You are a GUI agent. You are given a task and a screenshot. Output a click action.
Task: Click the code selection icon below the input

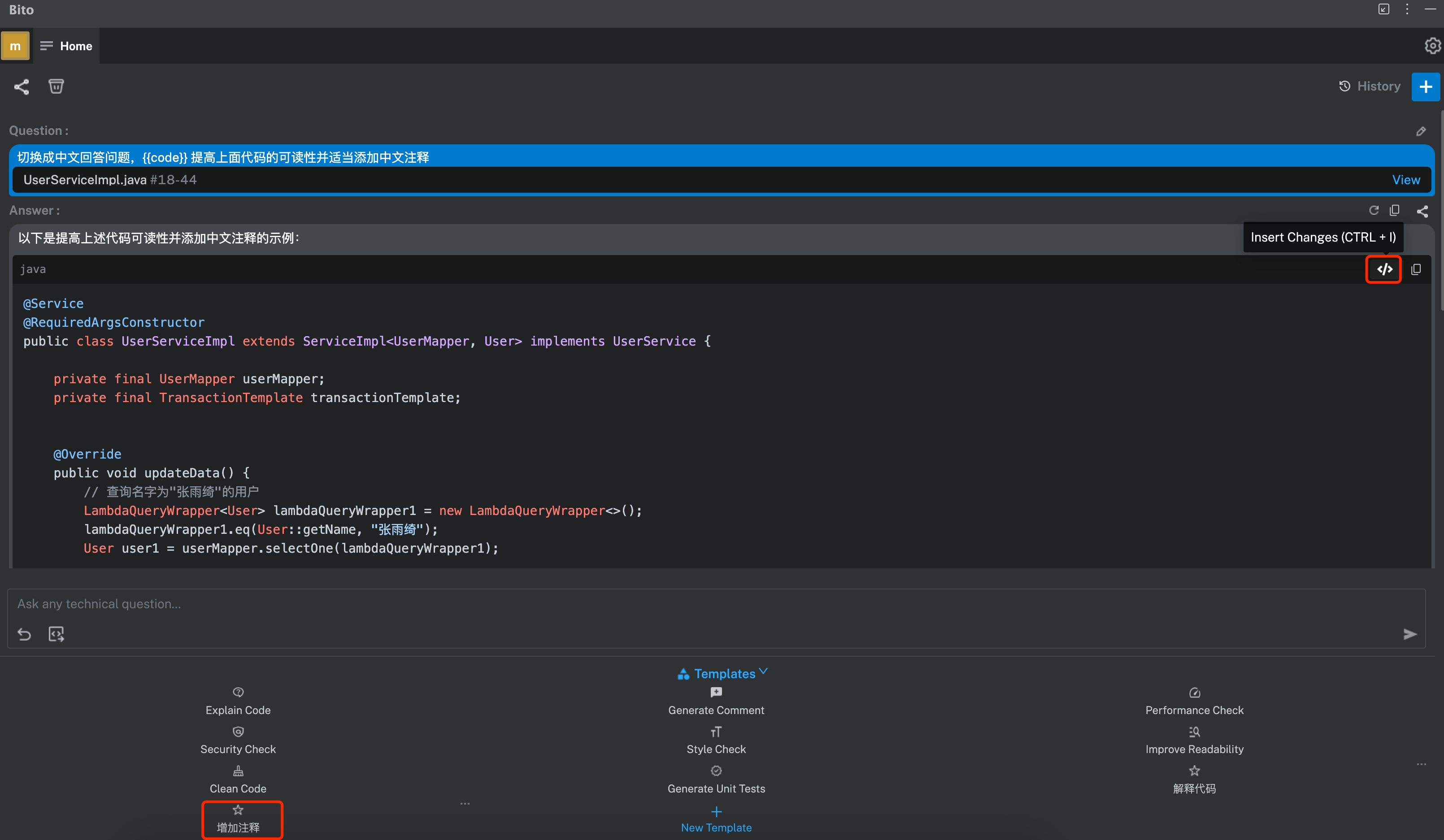click(x=56, y=634)
